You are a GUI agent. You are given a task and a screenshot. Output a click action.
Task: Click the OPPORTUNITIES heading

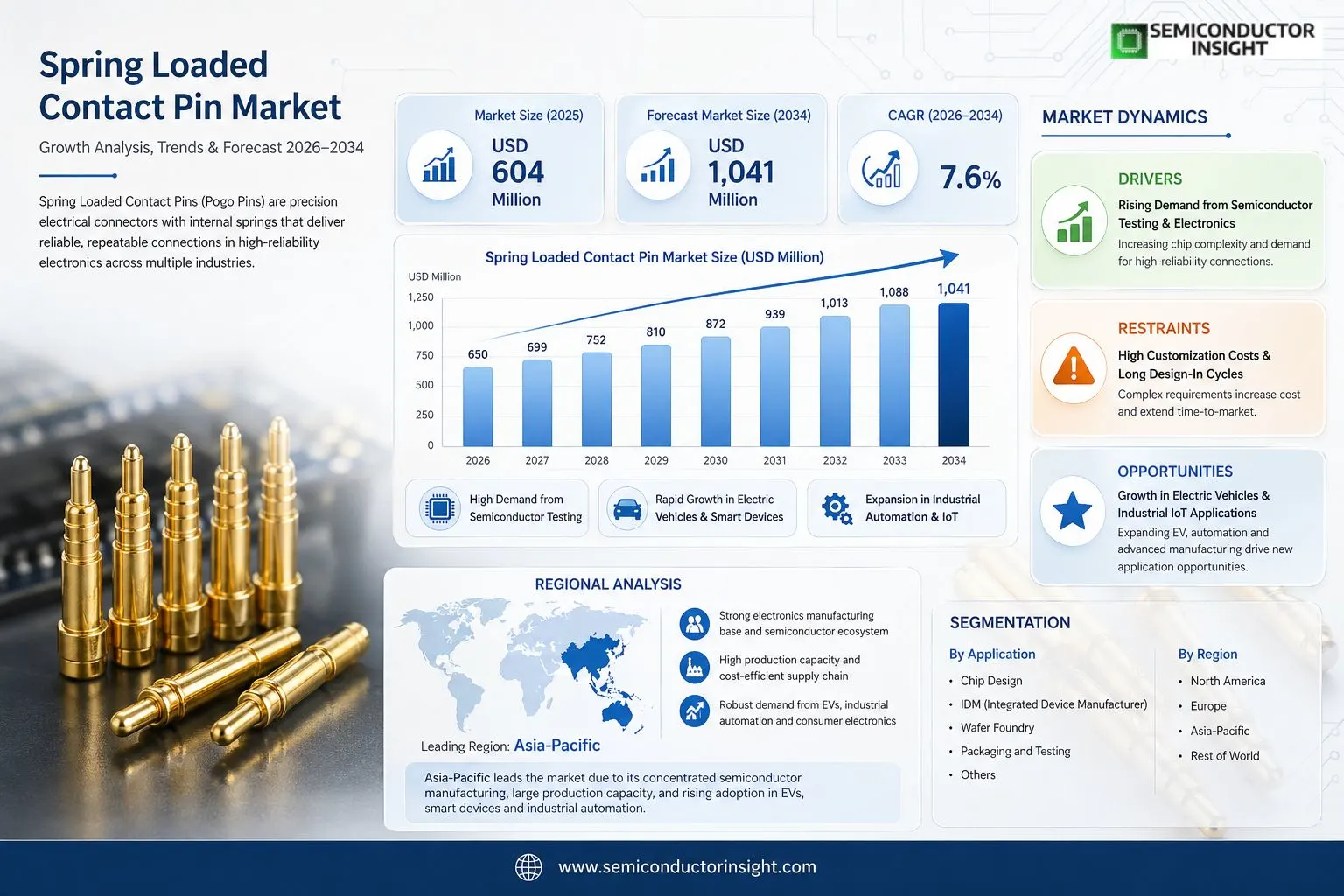[1175, 472]
